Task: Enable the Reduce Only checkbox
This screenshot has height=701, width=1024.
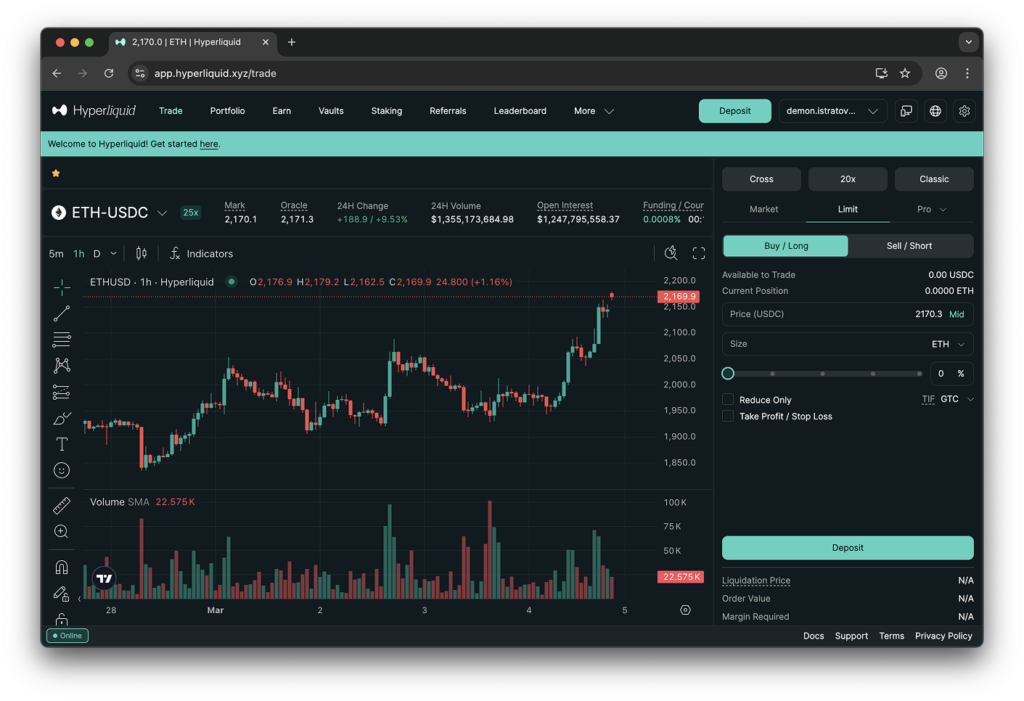Action: [728, 399]
